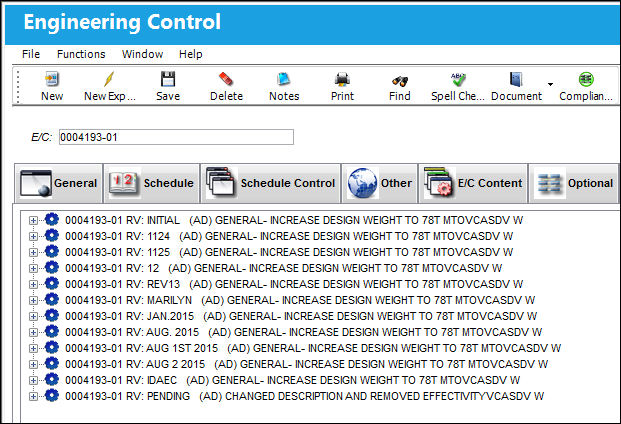Image resolution: width=621 pixels, height=424 pixels.
Task: Expand the RV: JAN.2015 tree node
Action: click(33, 316)
